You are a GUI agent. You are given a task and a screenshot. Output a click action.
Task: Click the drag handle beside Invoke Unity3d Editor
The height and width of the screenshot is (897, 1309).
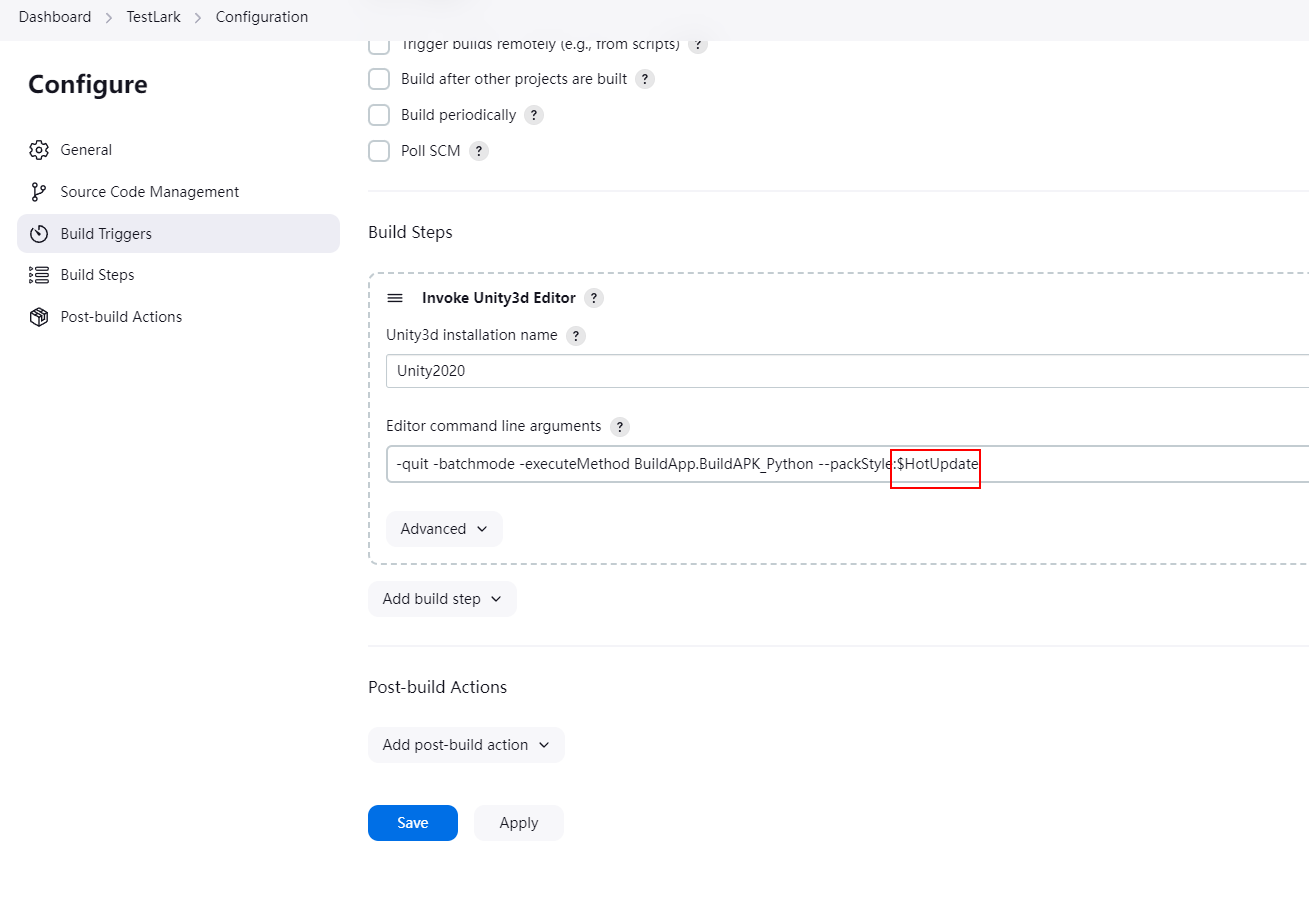pos(395,298)
